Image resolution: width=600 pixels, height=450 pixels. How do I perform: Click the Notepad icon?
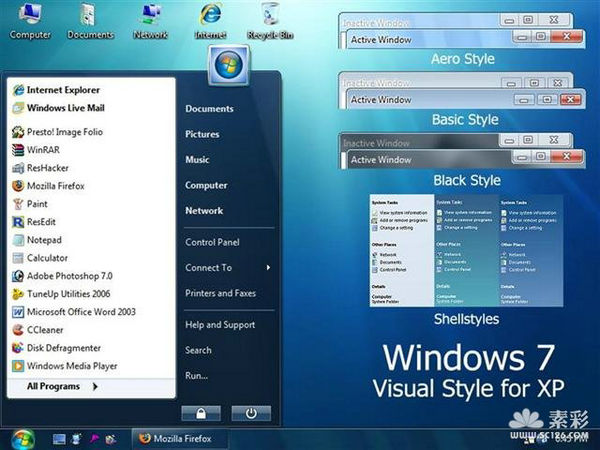pos(18,240)
